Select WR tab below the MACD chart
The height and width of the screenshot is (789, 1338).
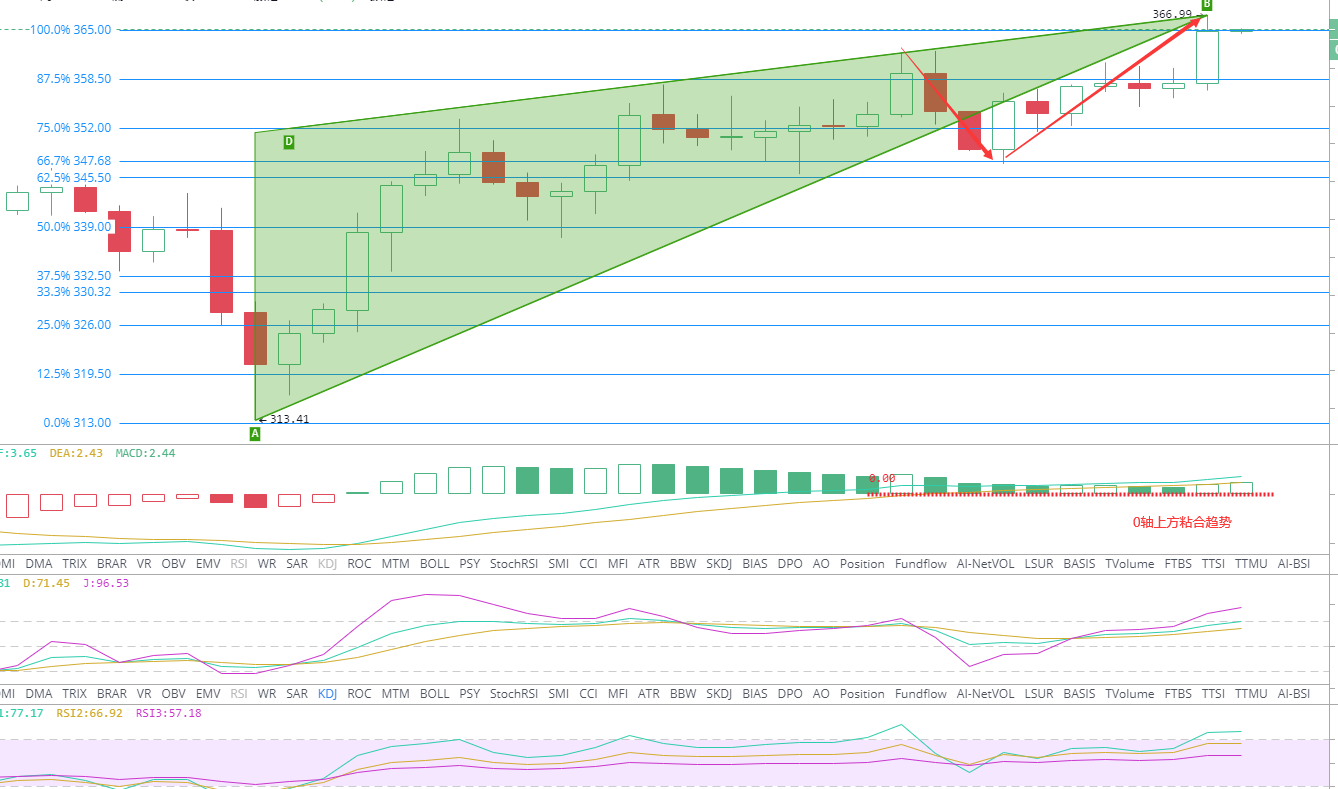coord(267,564)
